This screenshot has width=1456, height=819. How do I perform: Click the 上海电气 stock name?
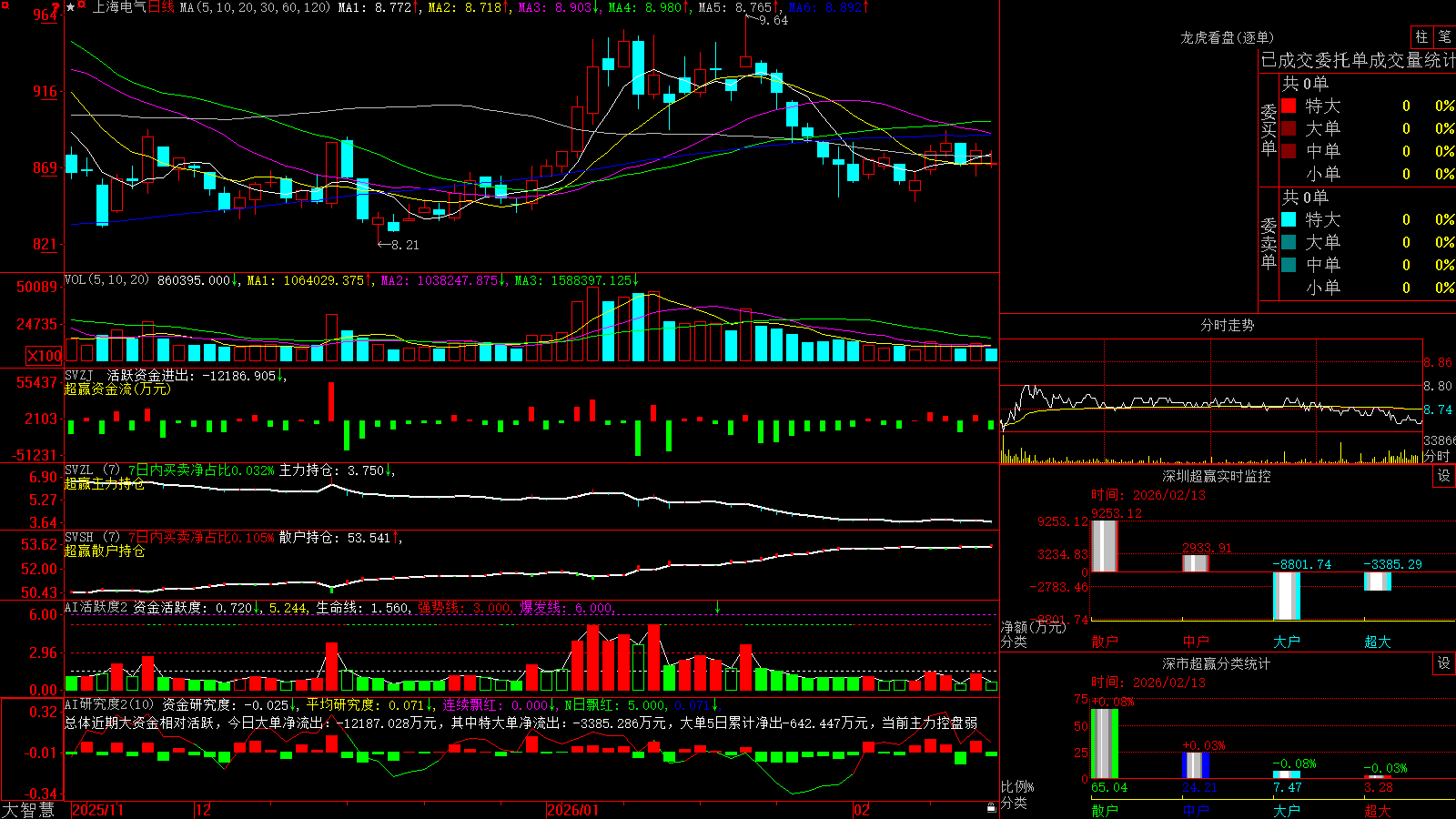119,7
